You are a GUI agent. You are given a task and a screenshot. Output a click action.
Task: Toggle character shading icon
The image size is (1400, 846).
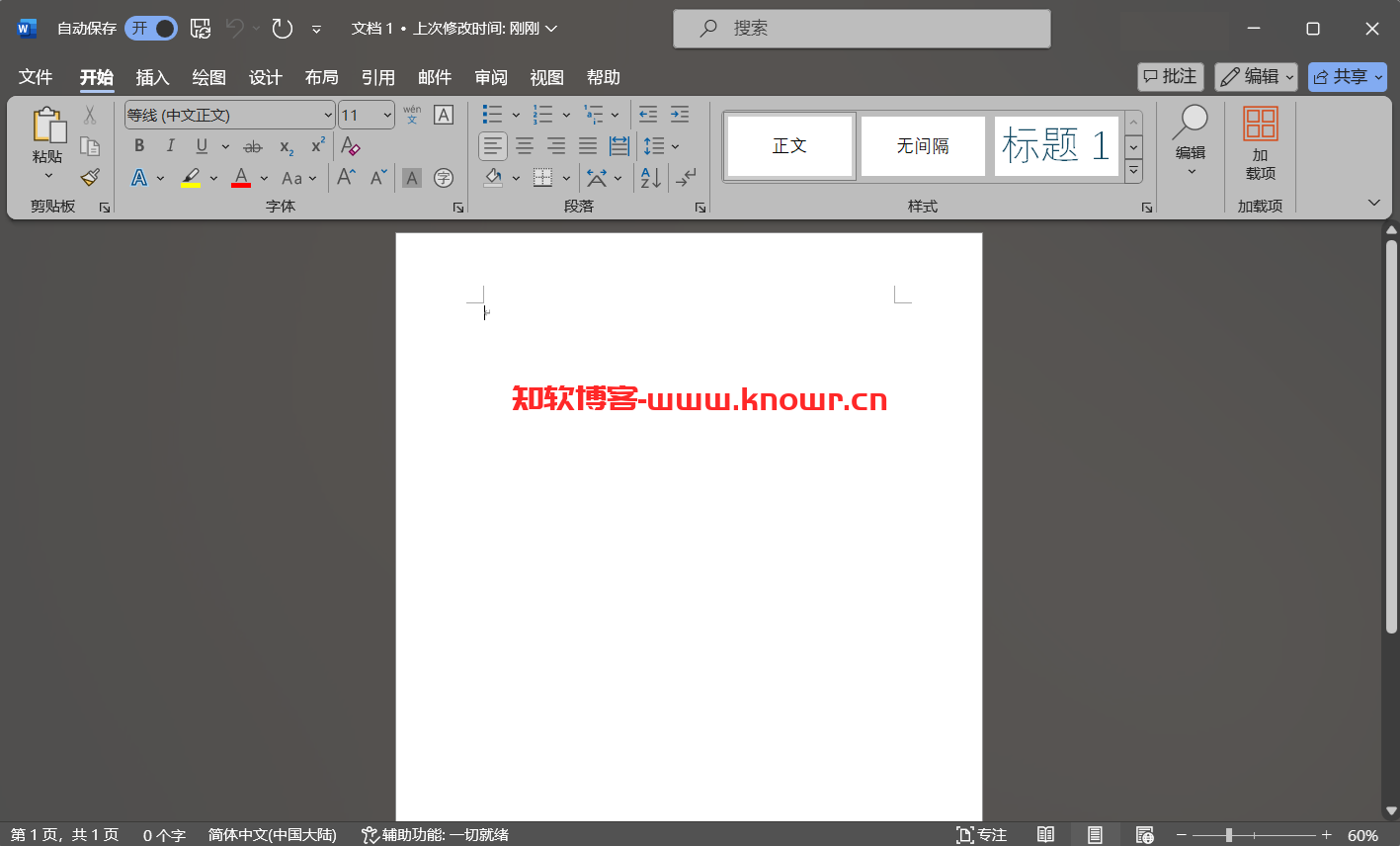tap(412, 178)
